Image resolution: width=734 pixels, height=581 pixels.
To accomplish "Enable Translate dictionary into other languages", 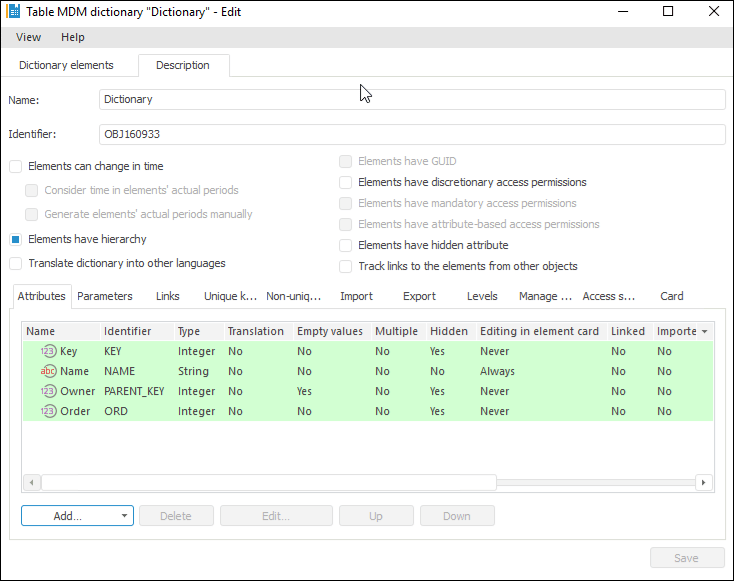I will click(x=16, y=263).
